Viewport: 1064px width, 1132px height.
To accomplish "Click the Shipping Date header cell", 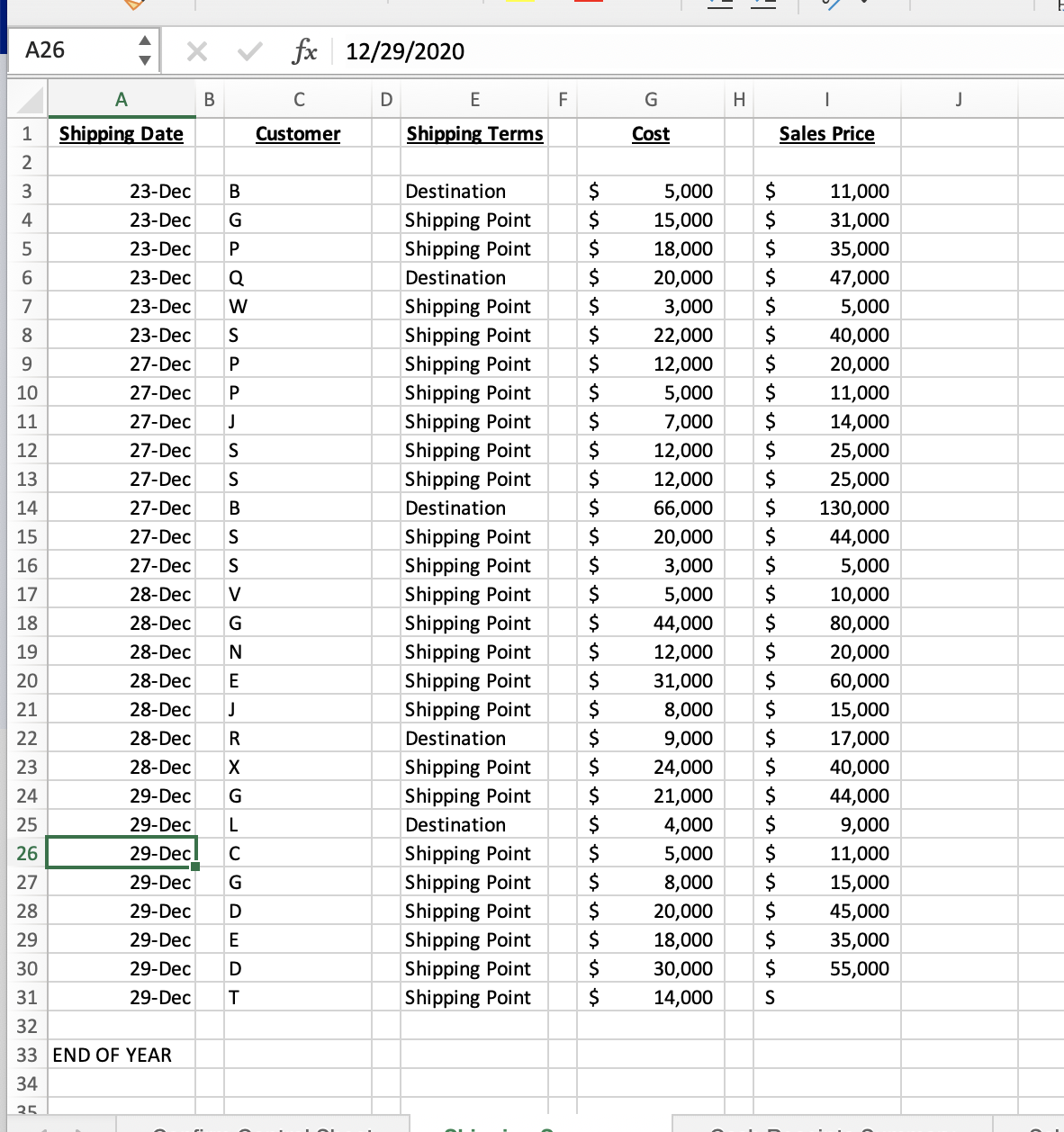I will [121, 133].
